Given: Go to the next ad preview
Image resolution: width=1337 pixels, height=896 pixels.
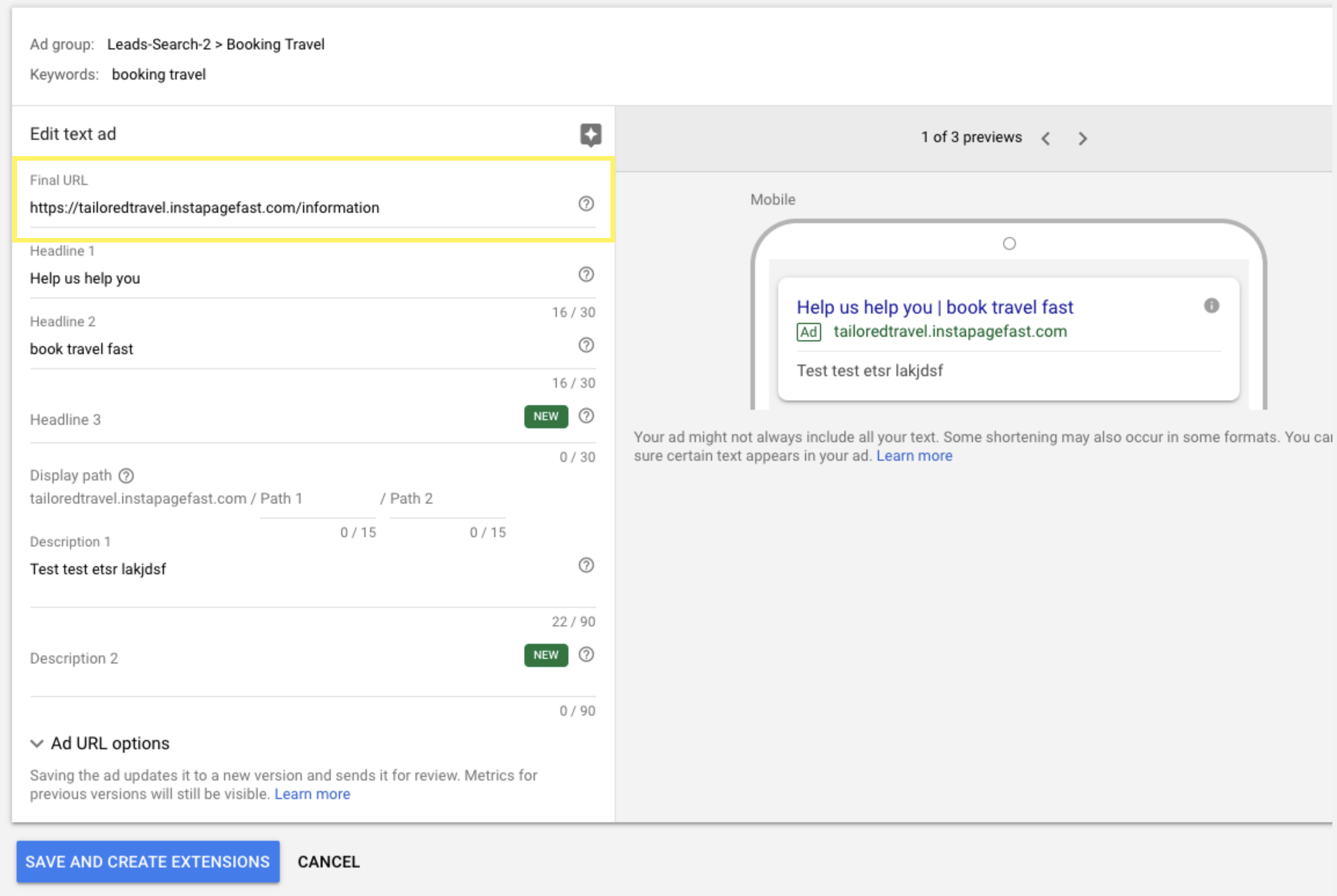Looking at the screenshot, I should point(1082,138).
